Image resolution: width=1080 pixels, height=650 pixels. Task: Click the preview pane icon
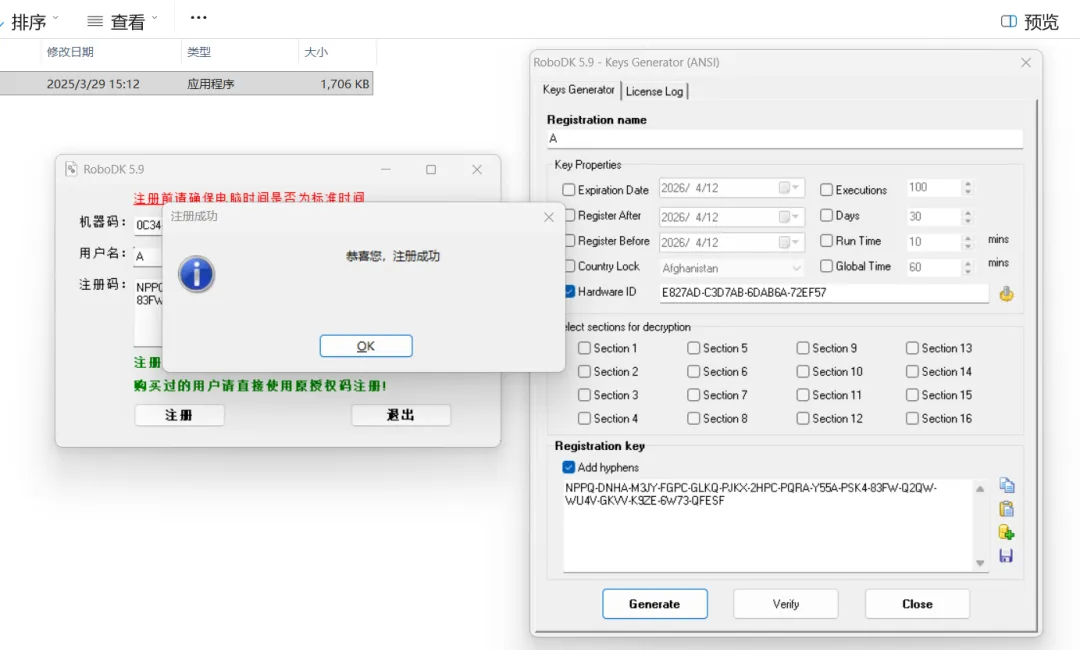pos(1008,21)
